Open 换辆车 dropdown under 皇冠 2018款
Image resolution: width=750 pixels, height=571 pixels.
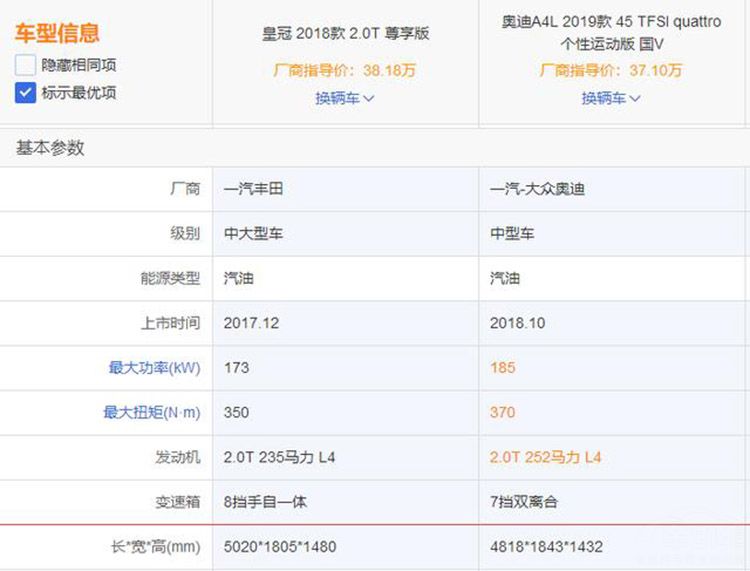[345, 98]
